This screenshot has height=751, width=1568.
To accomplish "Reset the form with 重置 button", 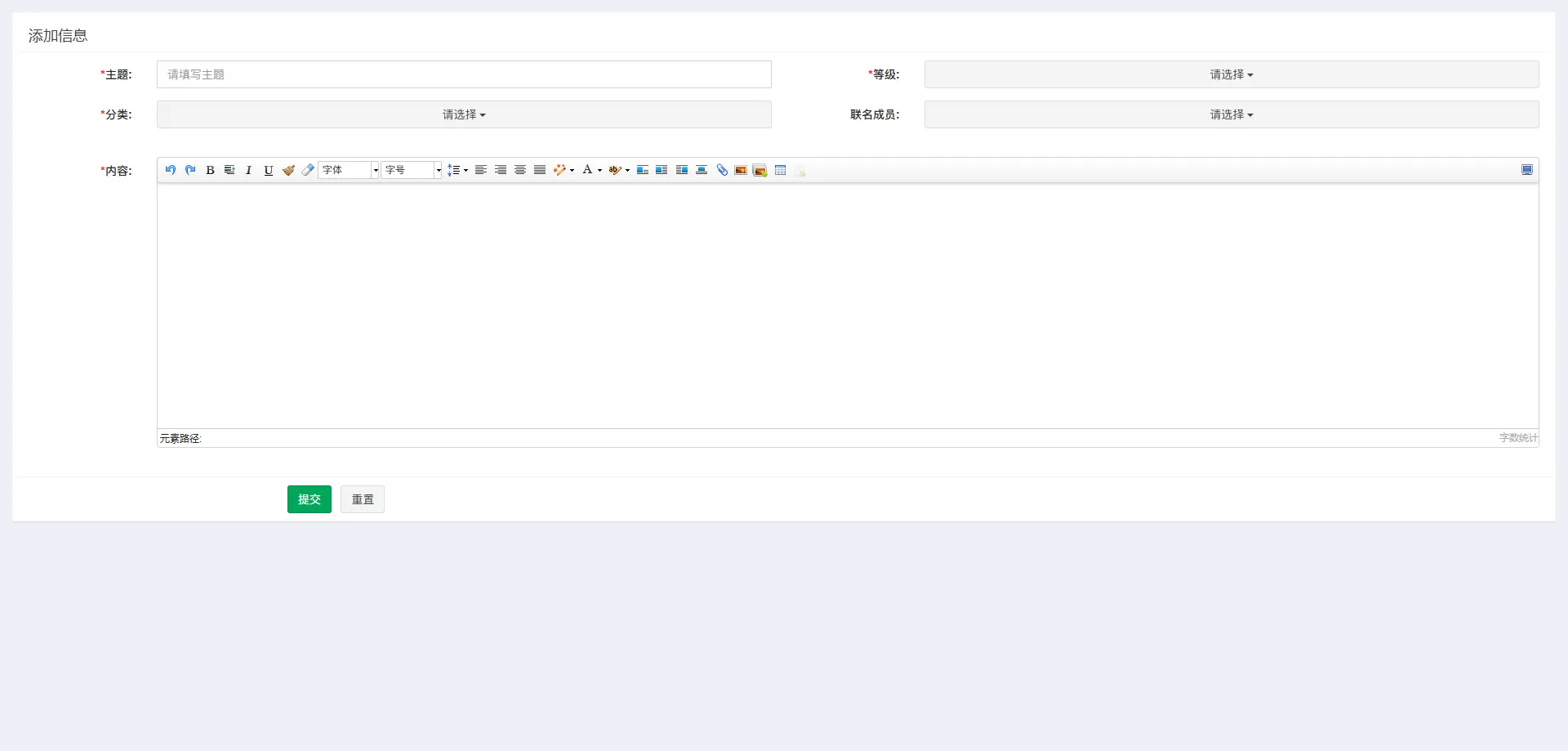I will 362,499.
